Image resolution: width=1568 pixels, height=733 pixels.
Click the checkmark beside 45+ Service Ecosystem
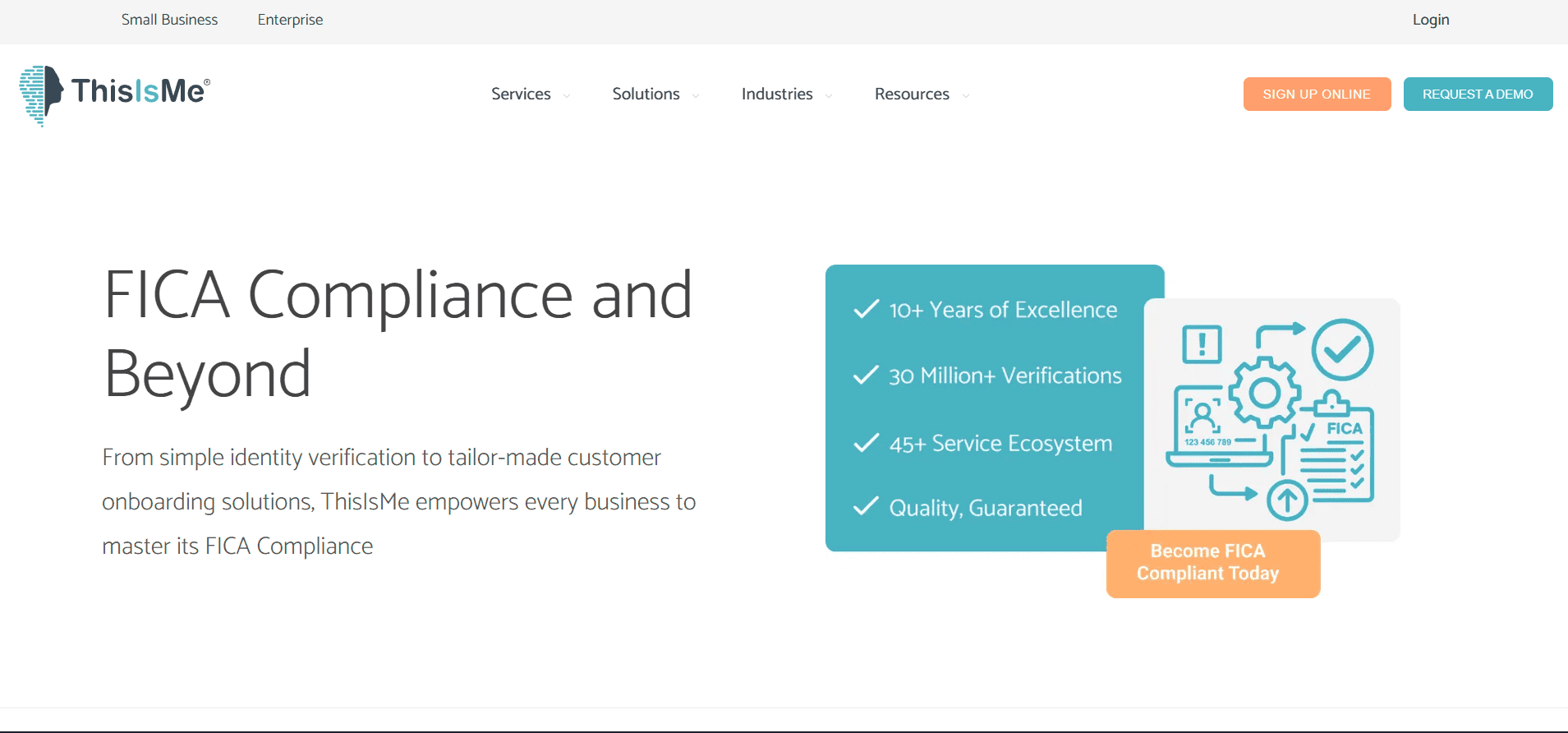(866, 443)
